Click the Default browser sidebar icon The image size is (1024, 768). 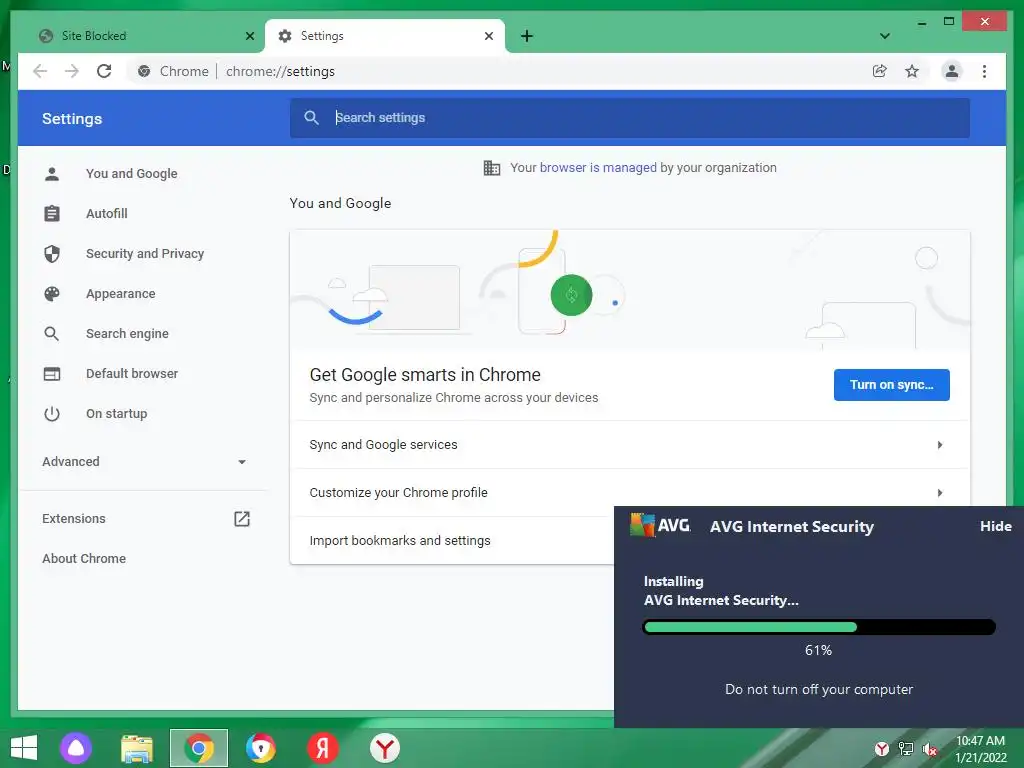coord(52,374)
